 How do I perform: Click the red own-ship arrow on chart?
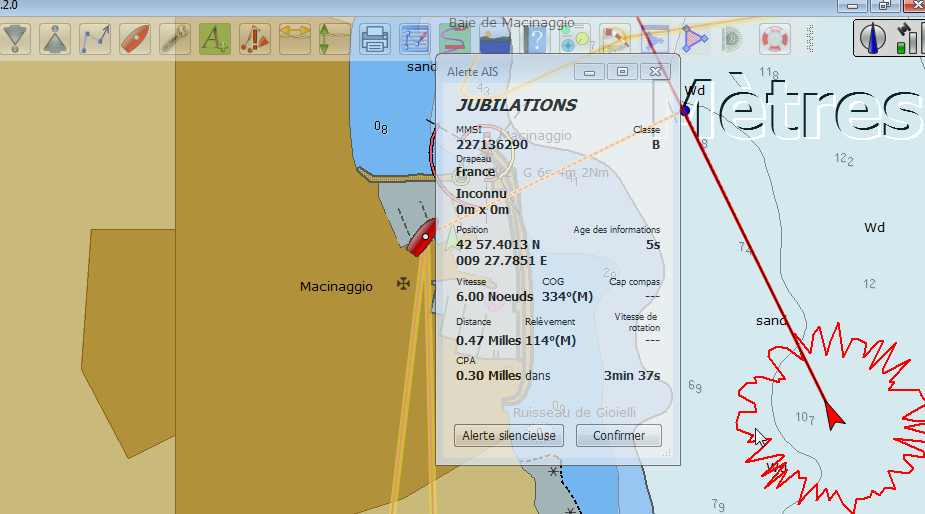(x=834, y=415)
